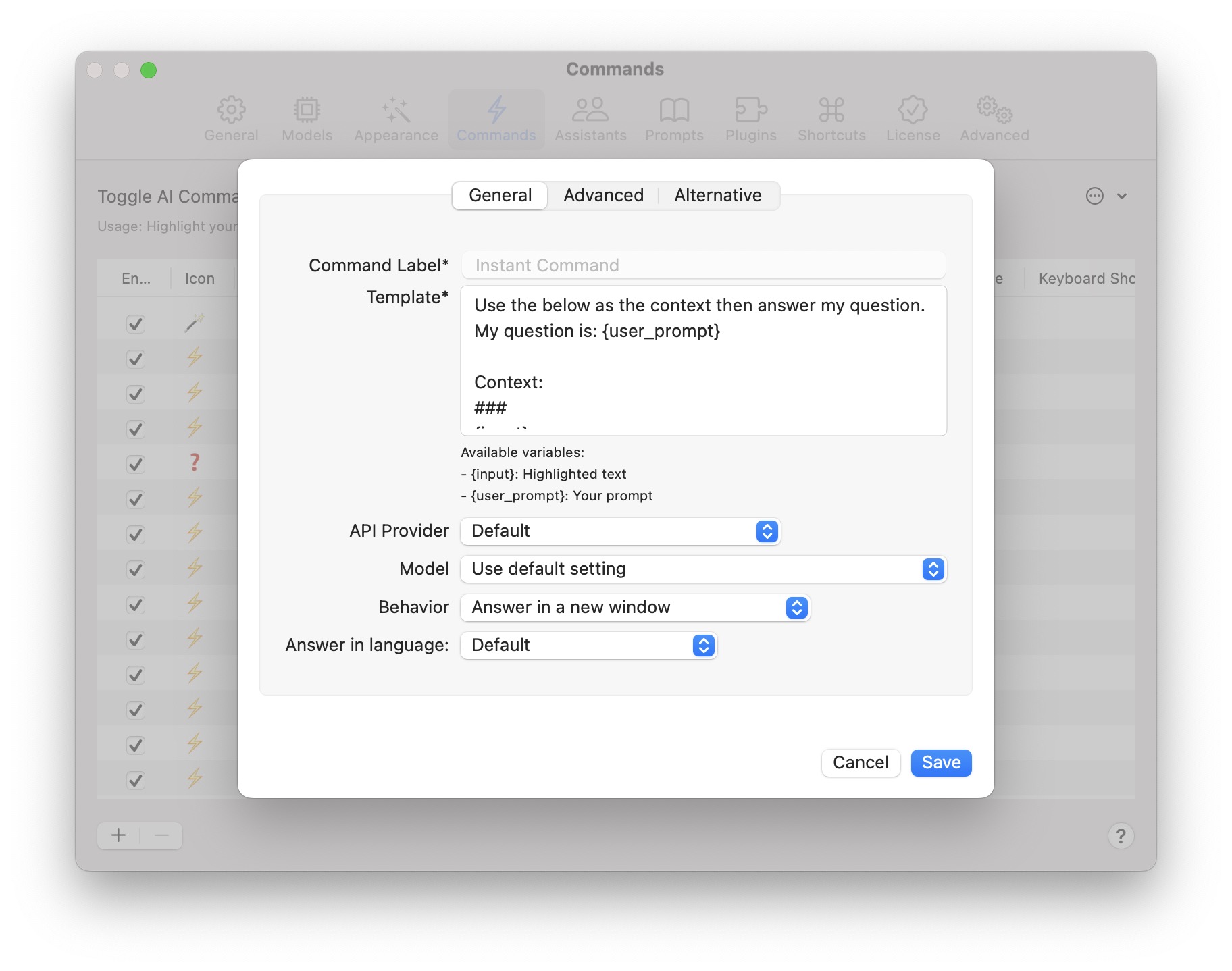The width and height of the screenshot is (1232, 971).
Task: Expand the Model dropdown menu
Action: pos(703,569)
